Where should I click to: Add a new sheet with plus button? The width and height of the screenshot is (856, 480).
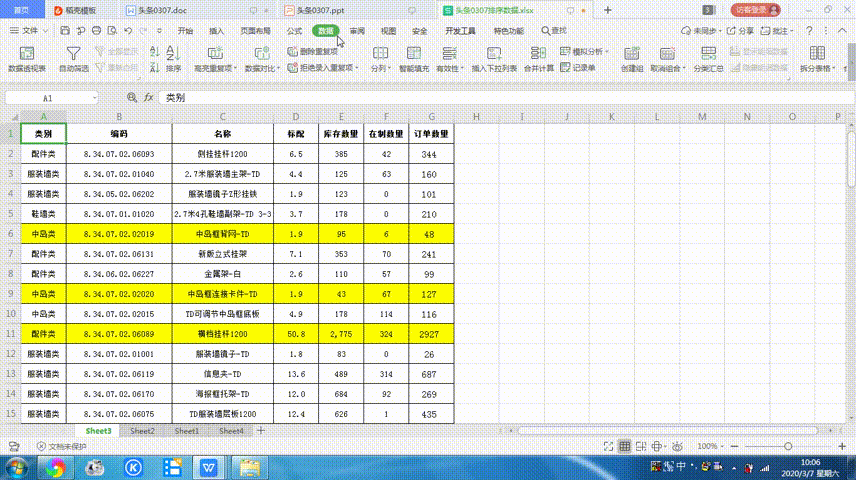coord(261,431)
